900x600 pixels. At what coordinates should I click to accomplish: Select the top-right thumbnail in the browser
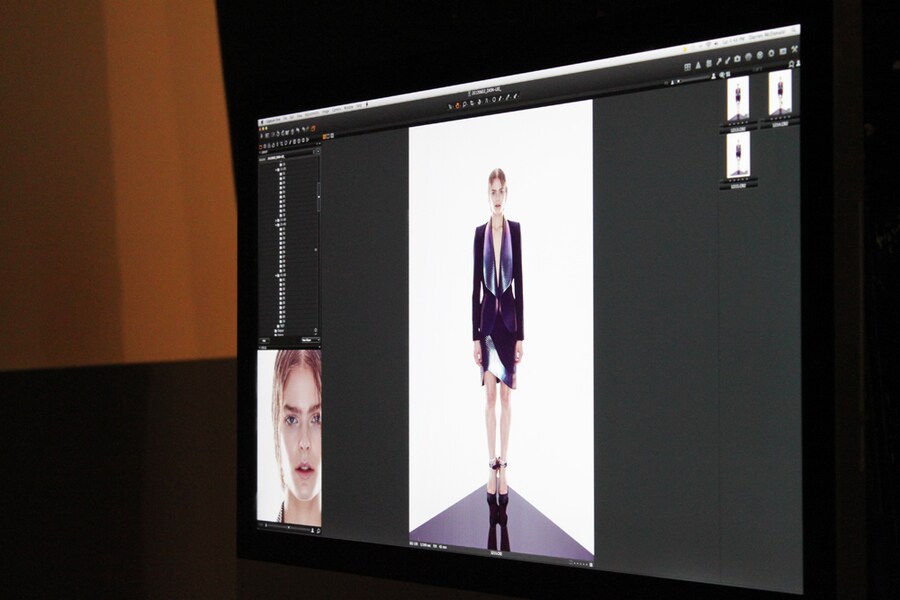[x=780, y=92]
